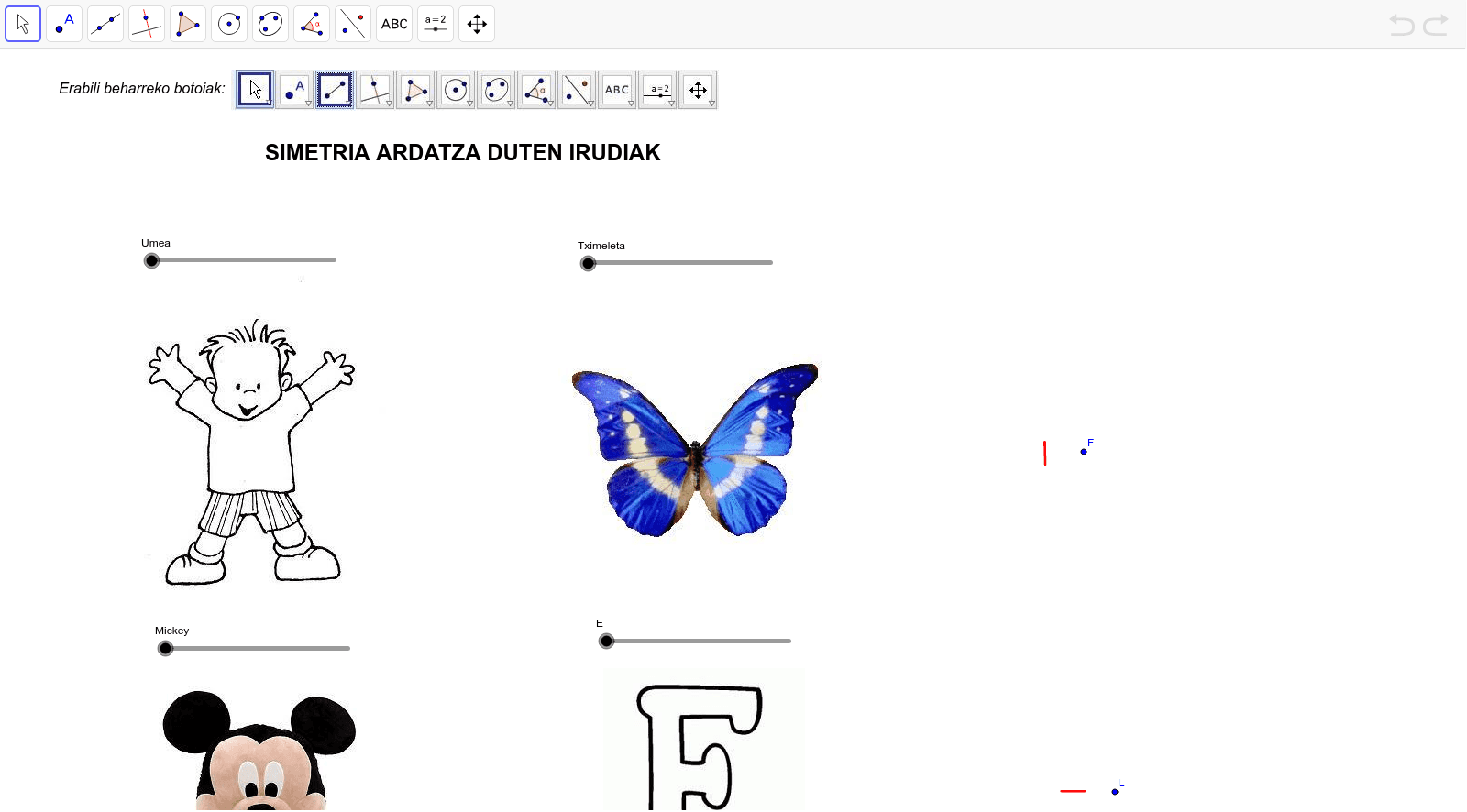Click the E slider handle

pos(607,642)
